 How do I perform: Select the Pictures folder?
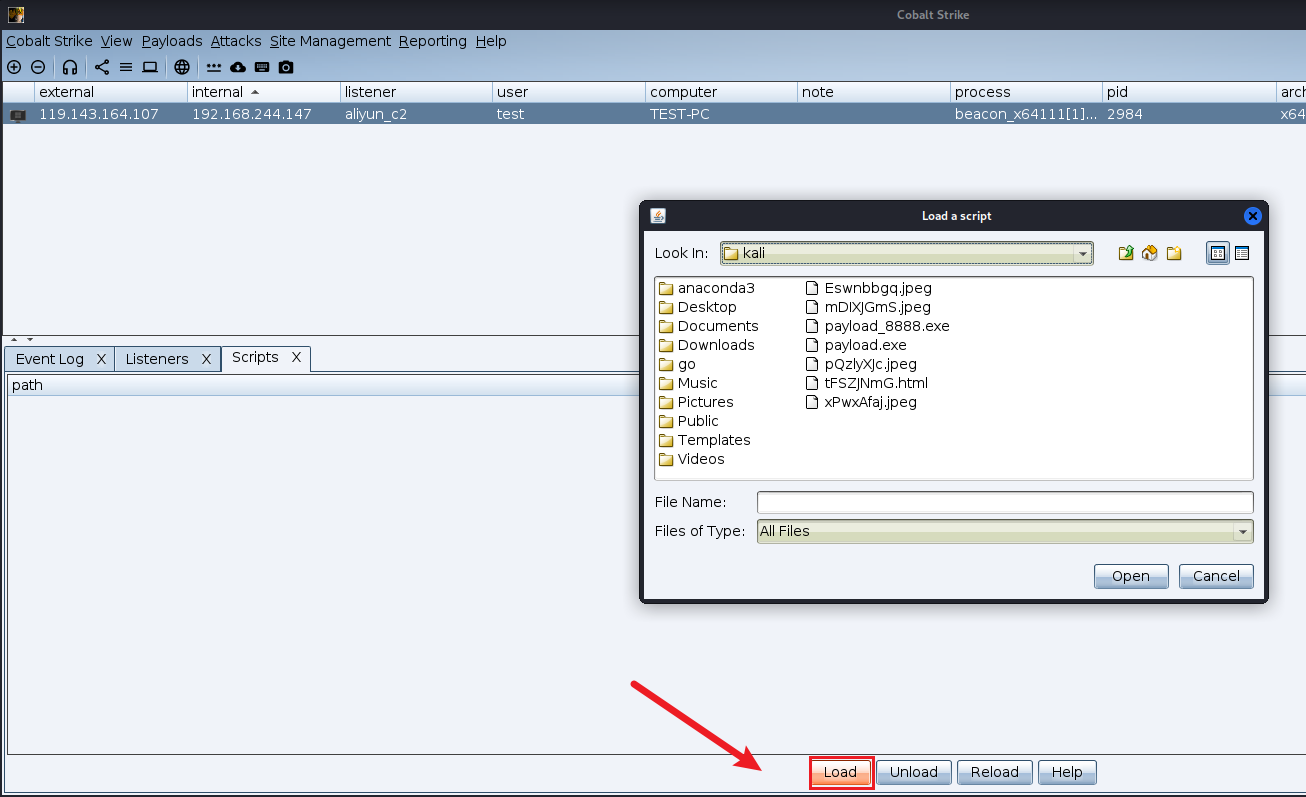[x=696, y=402]
